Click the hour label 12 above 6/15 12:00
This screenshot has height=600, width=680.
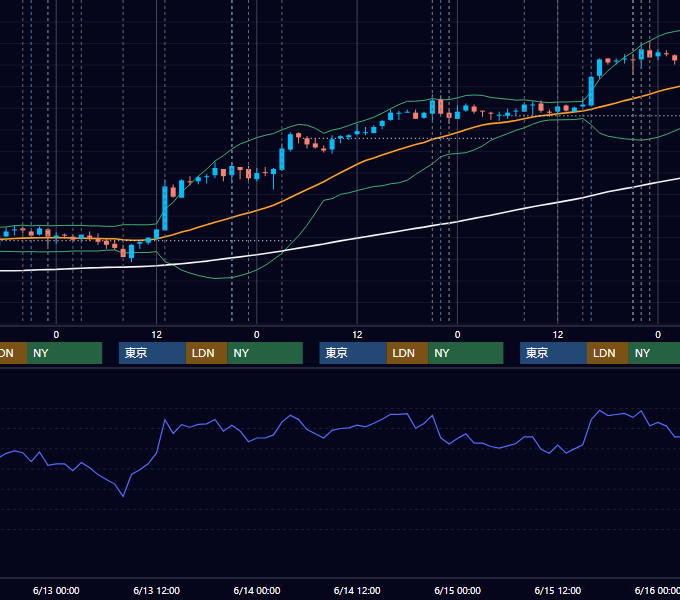point(558,335)
